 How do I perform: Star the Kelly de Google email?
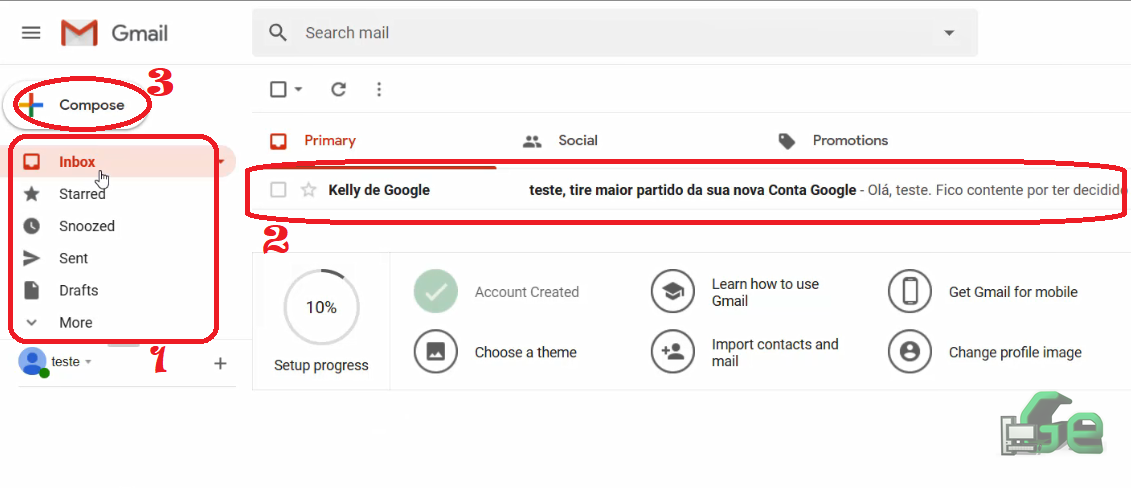pyautogui.click(x=308, y=190)
